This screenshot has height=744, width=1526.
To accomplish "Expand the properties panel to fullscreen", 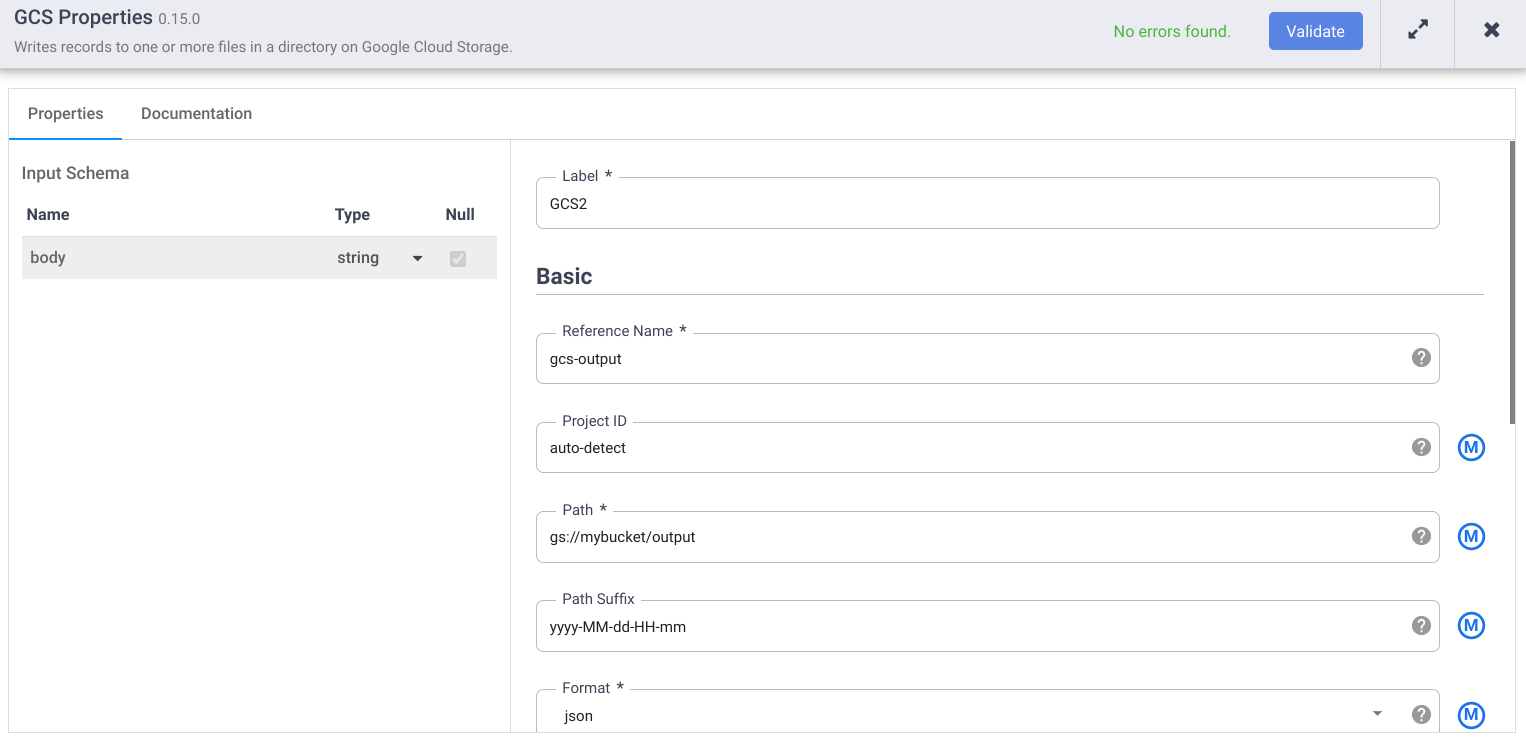I will pyautogui.click(x=1417, y=31).
